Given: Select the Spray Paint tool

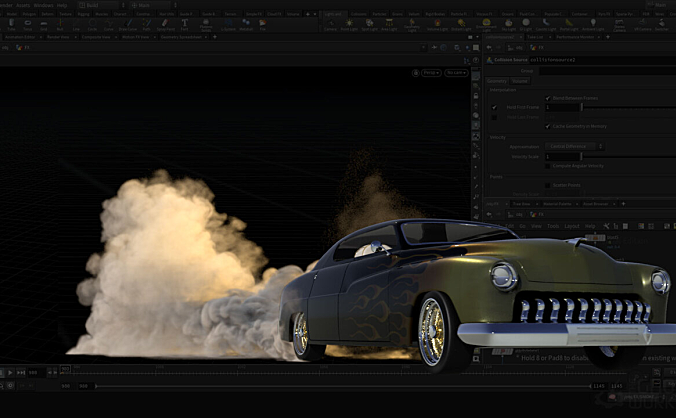Looking at the screenshot, I should [166, 25].
